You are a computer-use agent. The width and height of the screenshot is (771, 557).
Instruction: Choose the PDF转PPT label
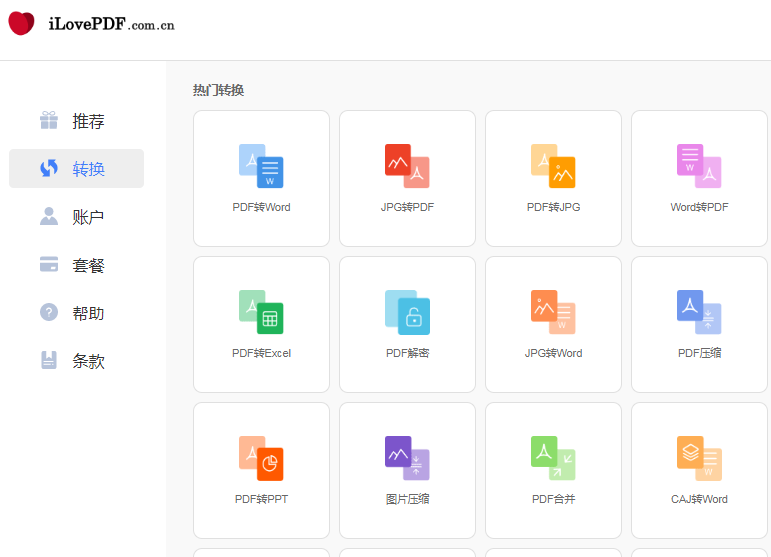(261, 499)
